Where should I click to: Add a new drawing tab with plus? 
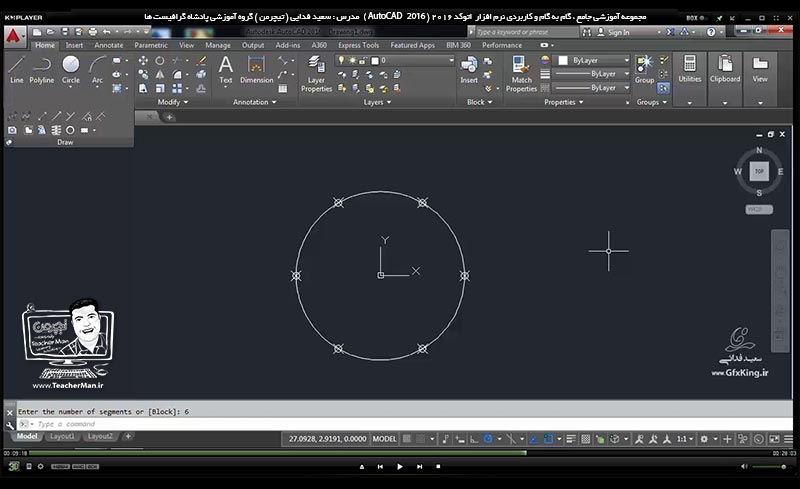click(169, 117)
